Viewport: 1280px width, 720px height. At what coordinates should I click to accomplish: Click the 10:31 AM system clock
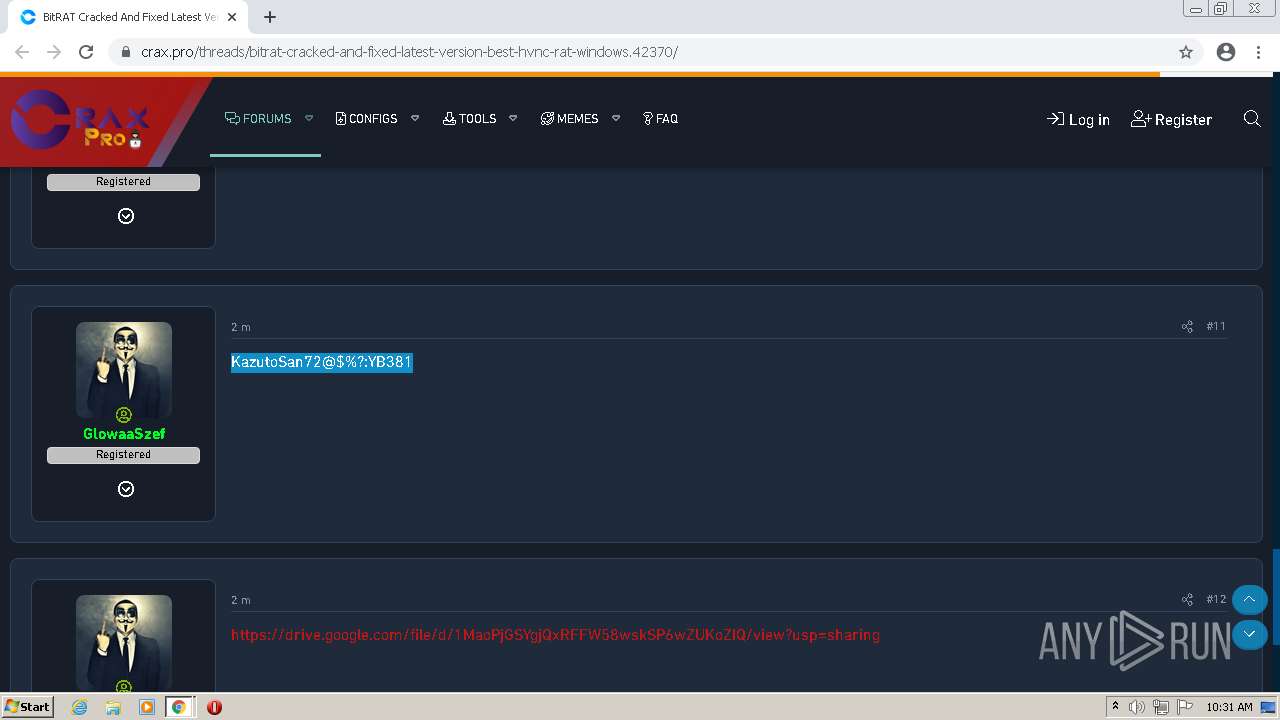coord(1229,707)
